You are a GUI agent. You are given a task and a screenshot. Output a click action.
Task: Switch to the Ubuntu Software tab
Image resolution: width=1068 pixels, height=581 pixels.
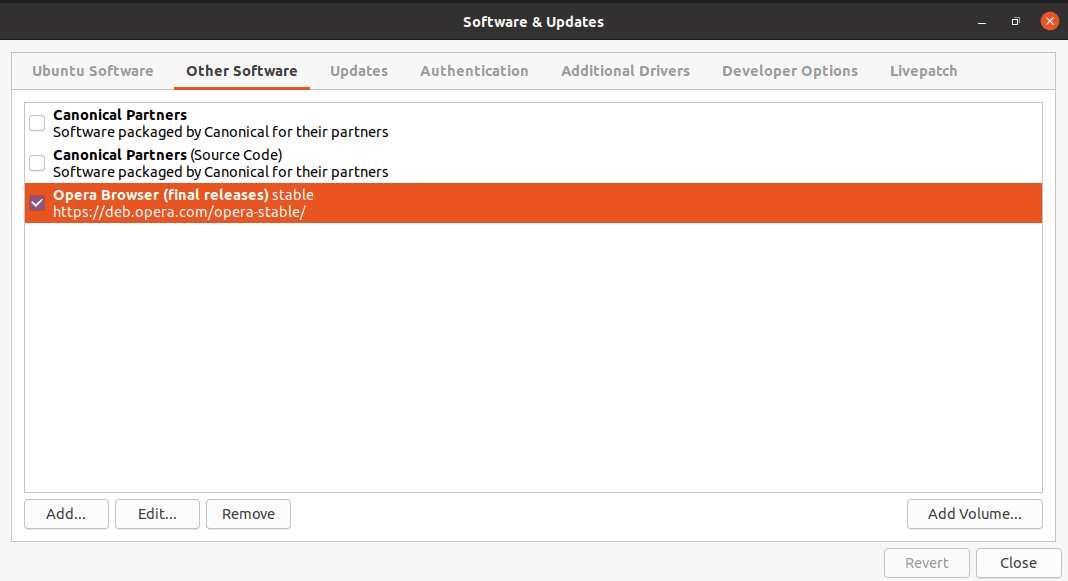point(92,71)
